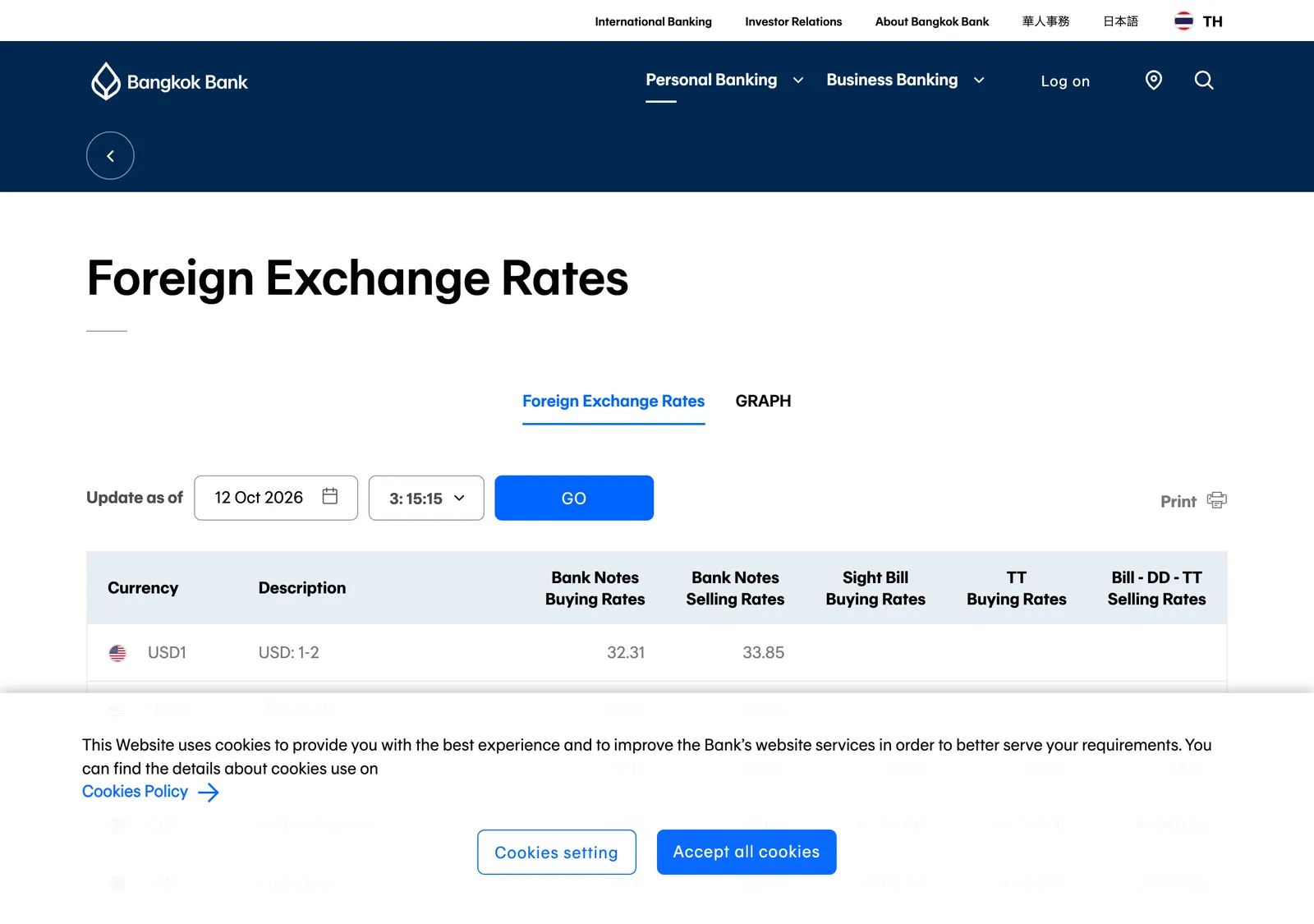Select the Foreign Exchange Rates tab
The height and width of the screenshot is (924, 1314).
click(x=613, y=401)
